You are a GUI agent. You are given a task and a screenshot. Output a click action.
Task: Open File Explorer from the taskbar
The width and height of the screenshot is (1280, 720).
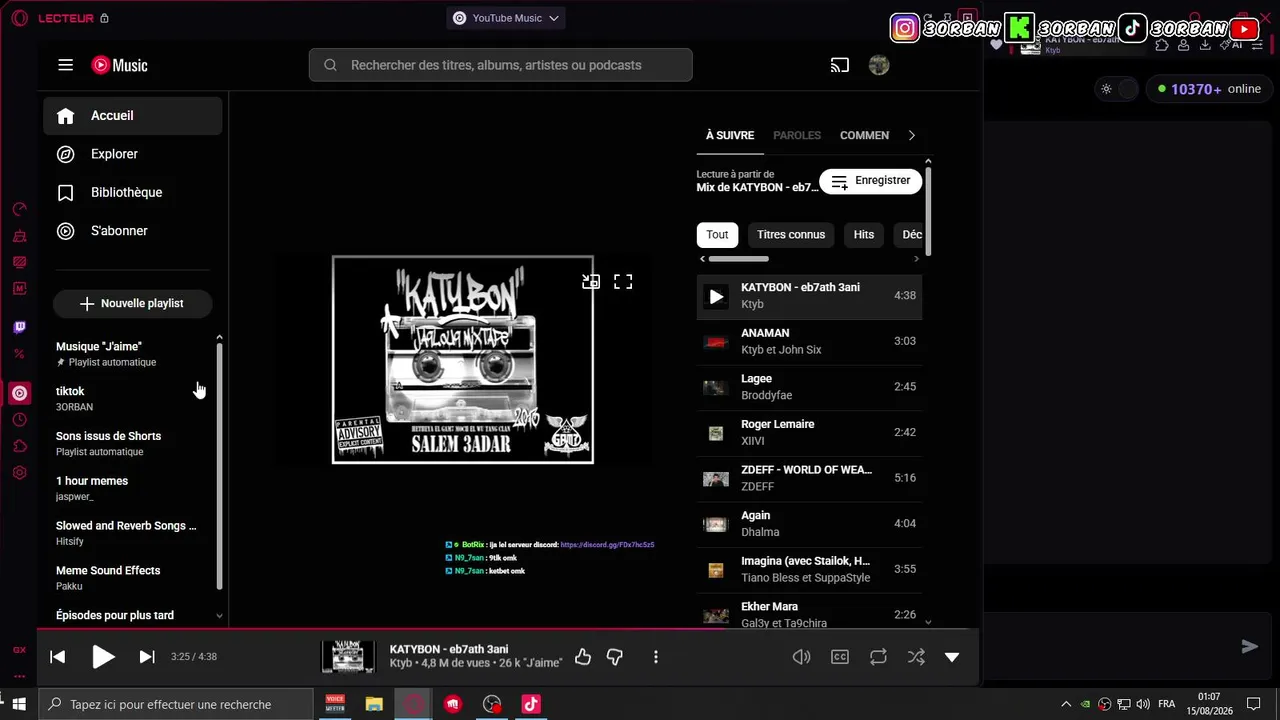point(374,704)
